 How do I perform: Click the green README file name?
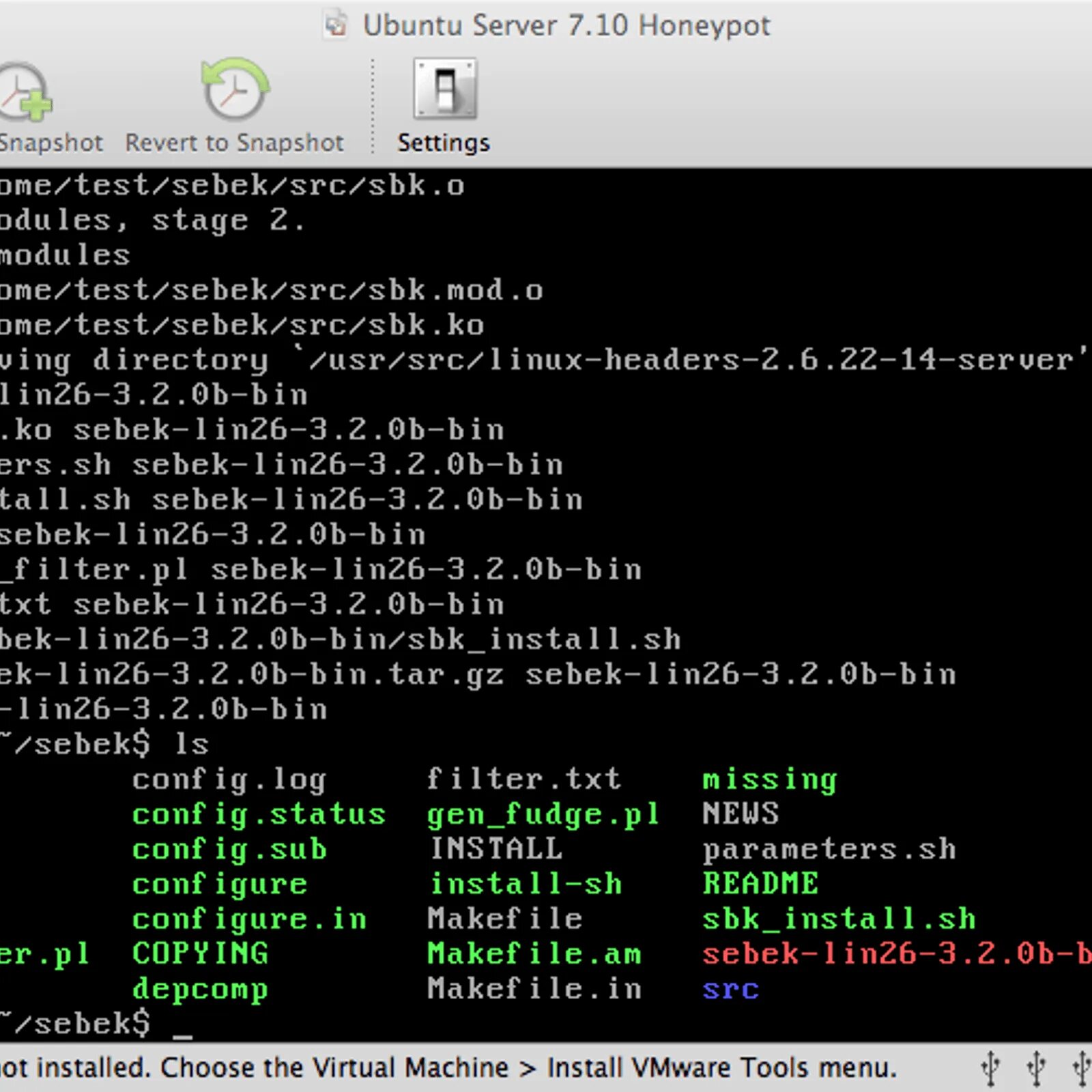[x=760, y=883]
